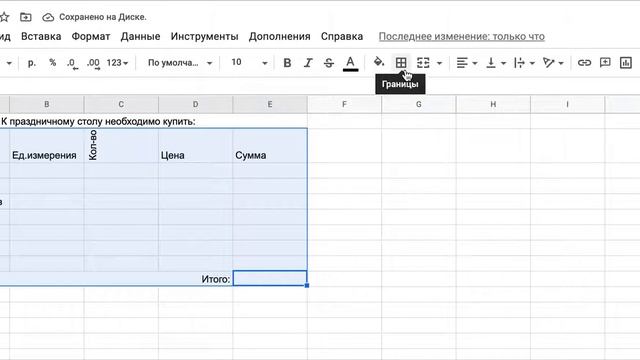Insert a comment
640x360 pixels.
click(605, 62)
